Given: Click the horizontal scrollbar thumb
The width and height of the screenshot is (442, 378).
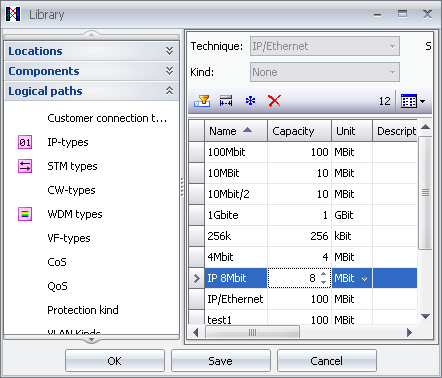Looking at the screenshot, I should click(252, 332).
